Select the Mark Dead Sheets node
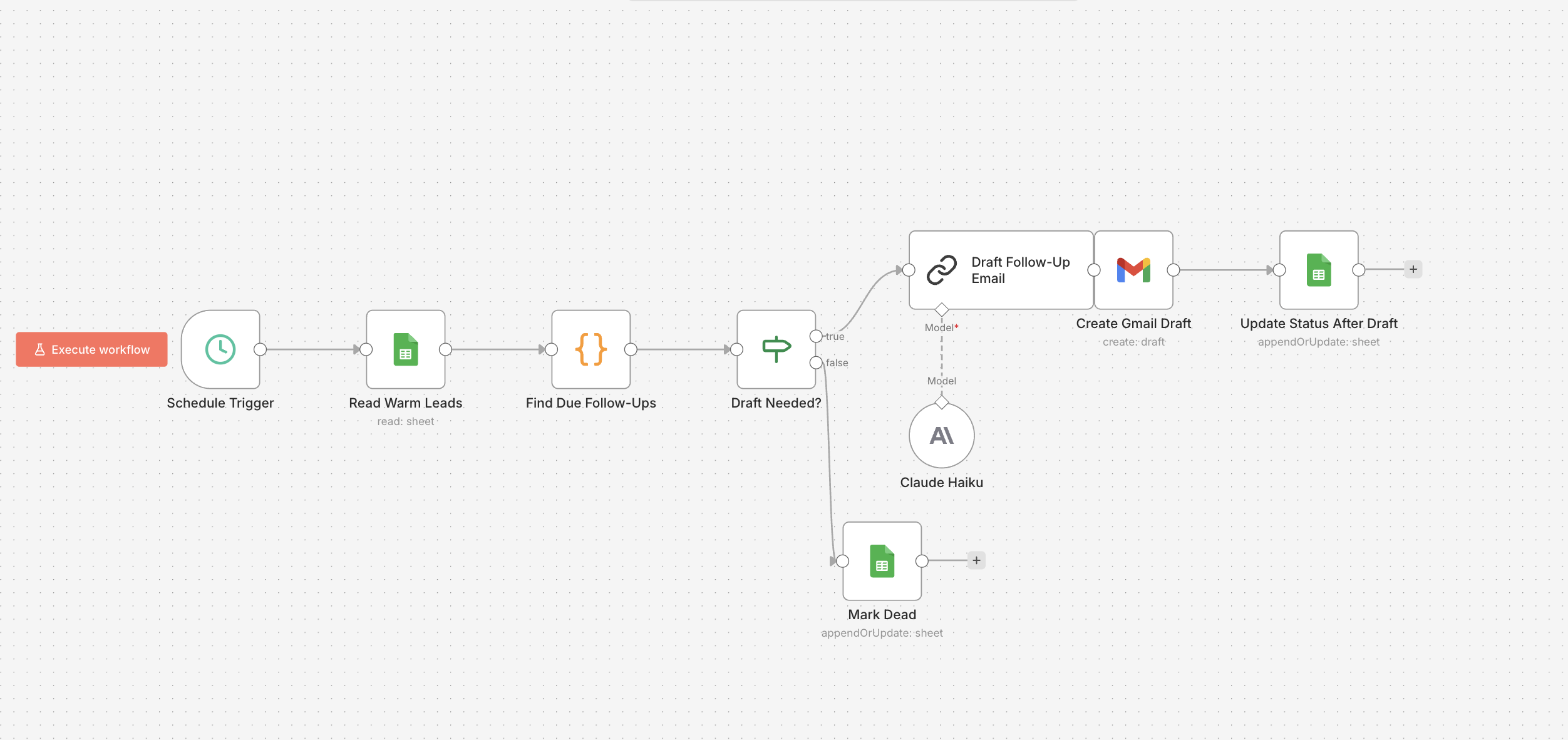This screenshot has width=1568, height=740. [x=882, y=561]
